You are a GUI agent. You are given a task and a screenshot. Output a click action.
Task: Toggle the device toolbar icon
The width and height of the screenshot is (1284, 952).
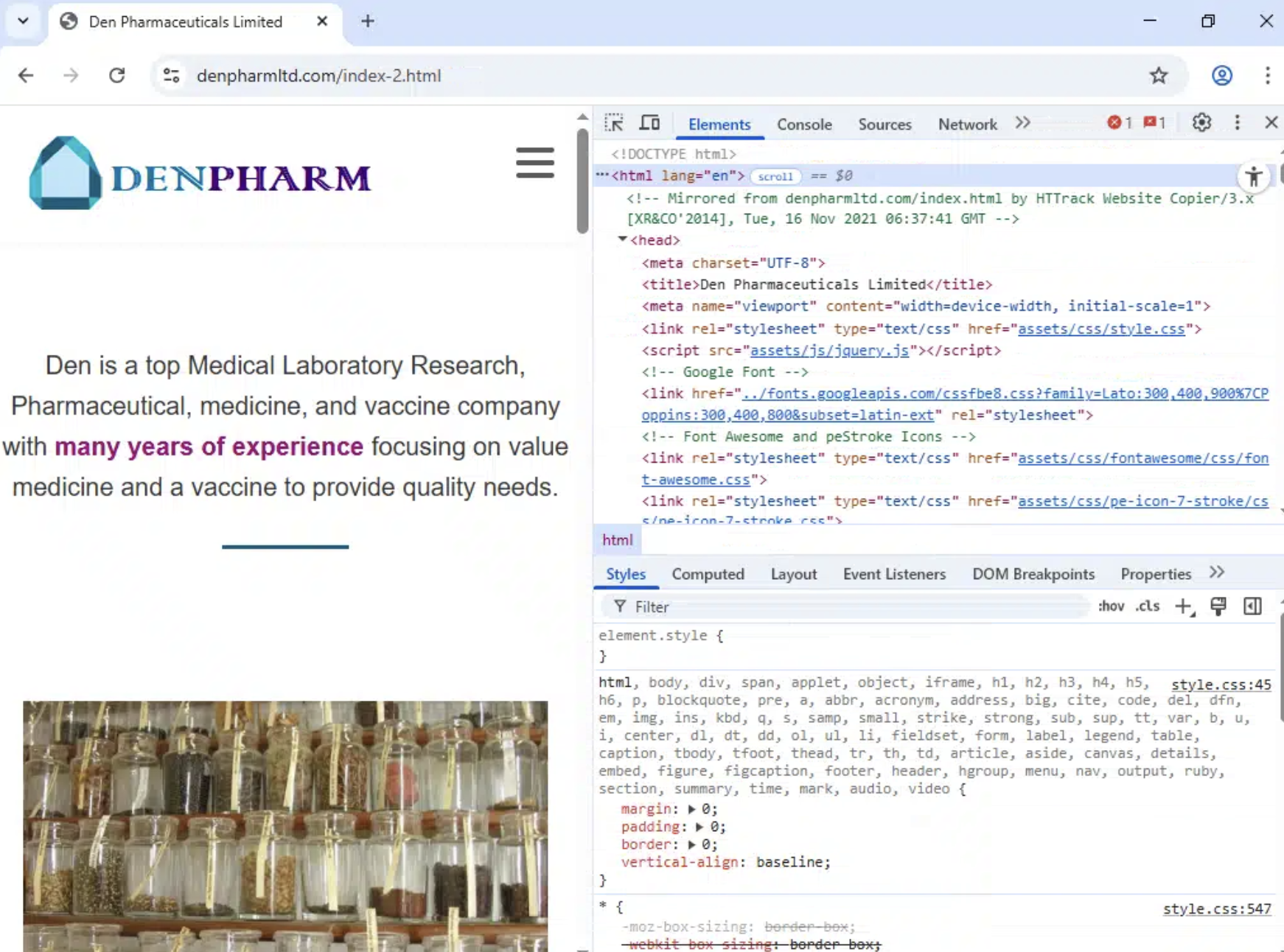[649, 123]
